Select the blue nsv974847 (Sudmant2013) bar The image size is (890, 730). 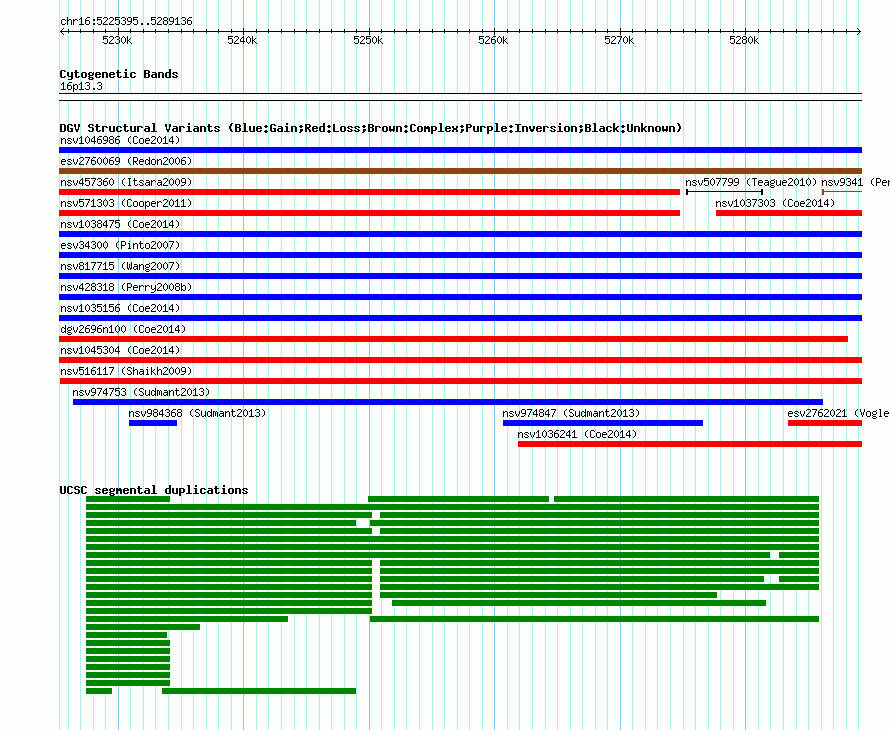602,423
